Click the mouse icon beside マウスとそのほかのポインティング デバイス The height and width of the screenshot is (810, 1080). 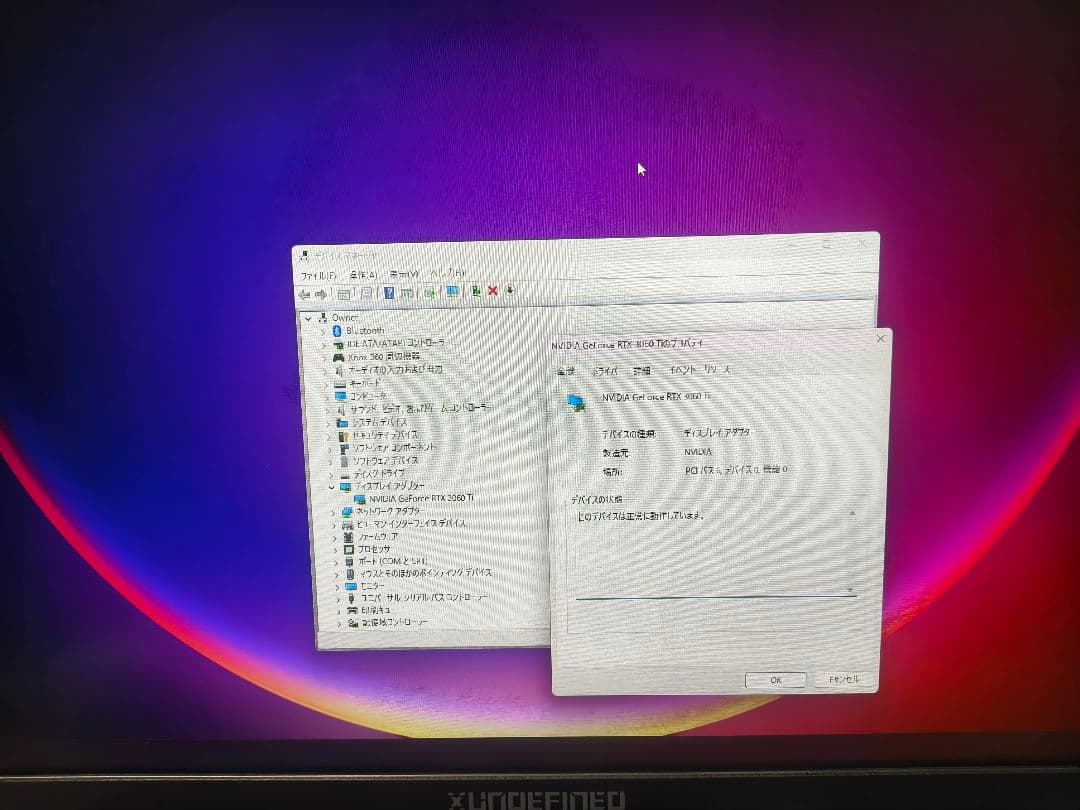point(350,574)
